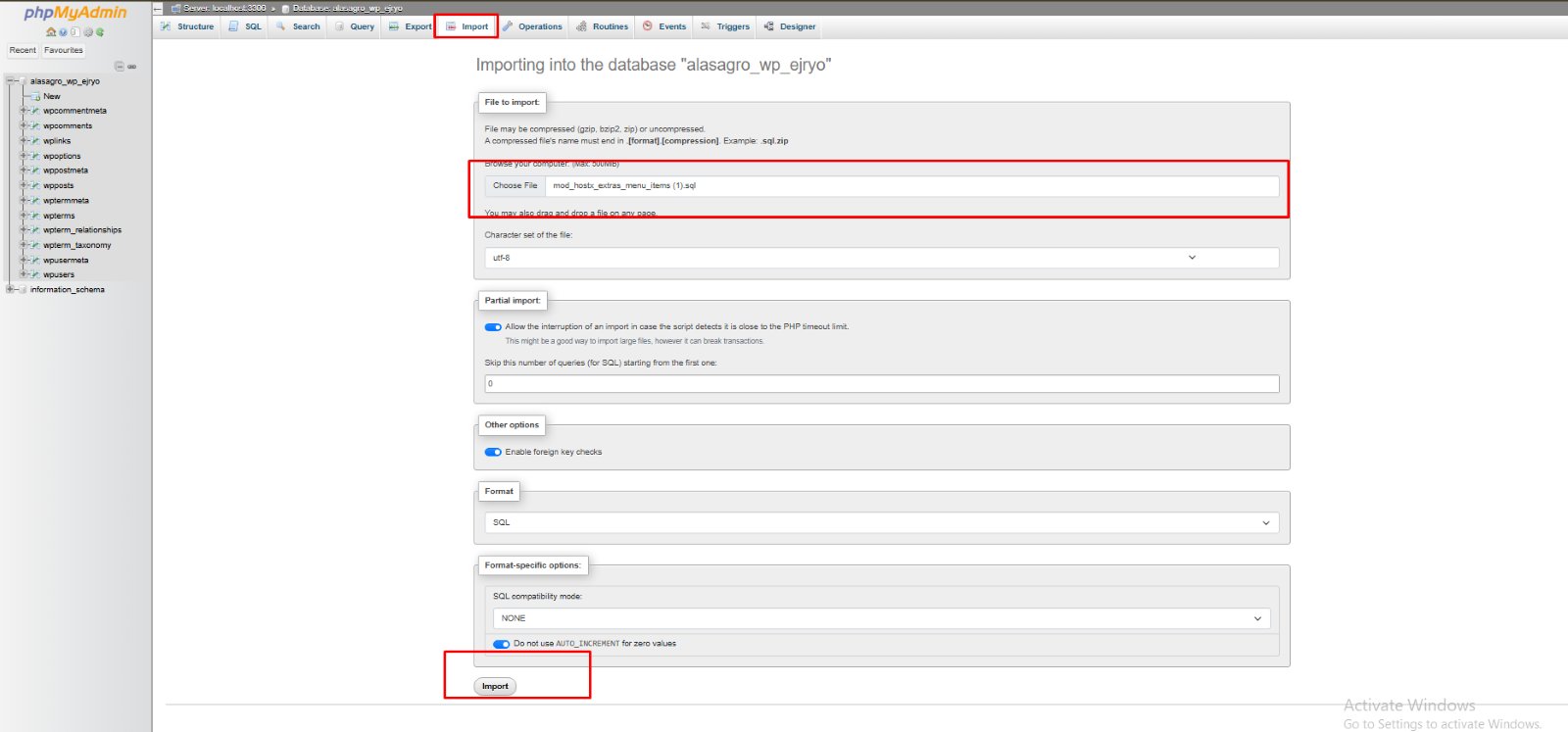Toggle Allow the interruption of import switch
This screenshot has height=732, width=1568.
pos(493,327)
